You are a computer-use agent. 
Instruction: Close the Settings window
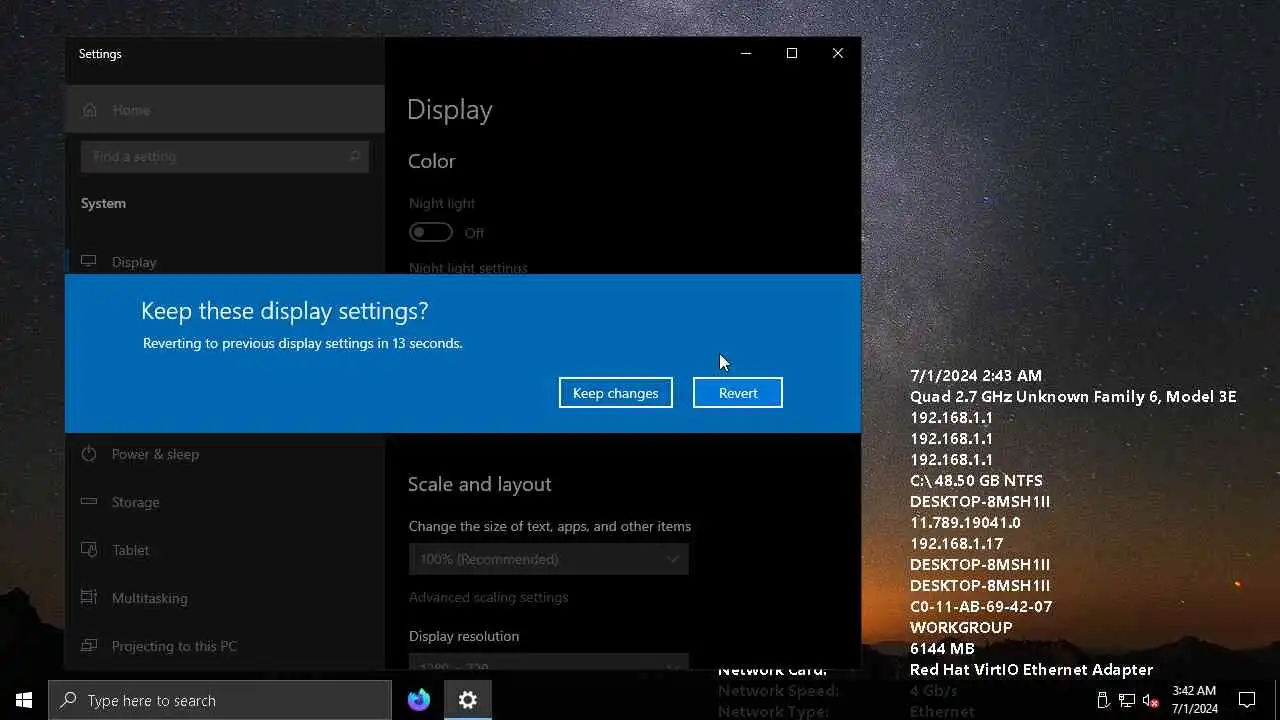pyautogui.click(x=838, y=54)
